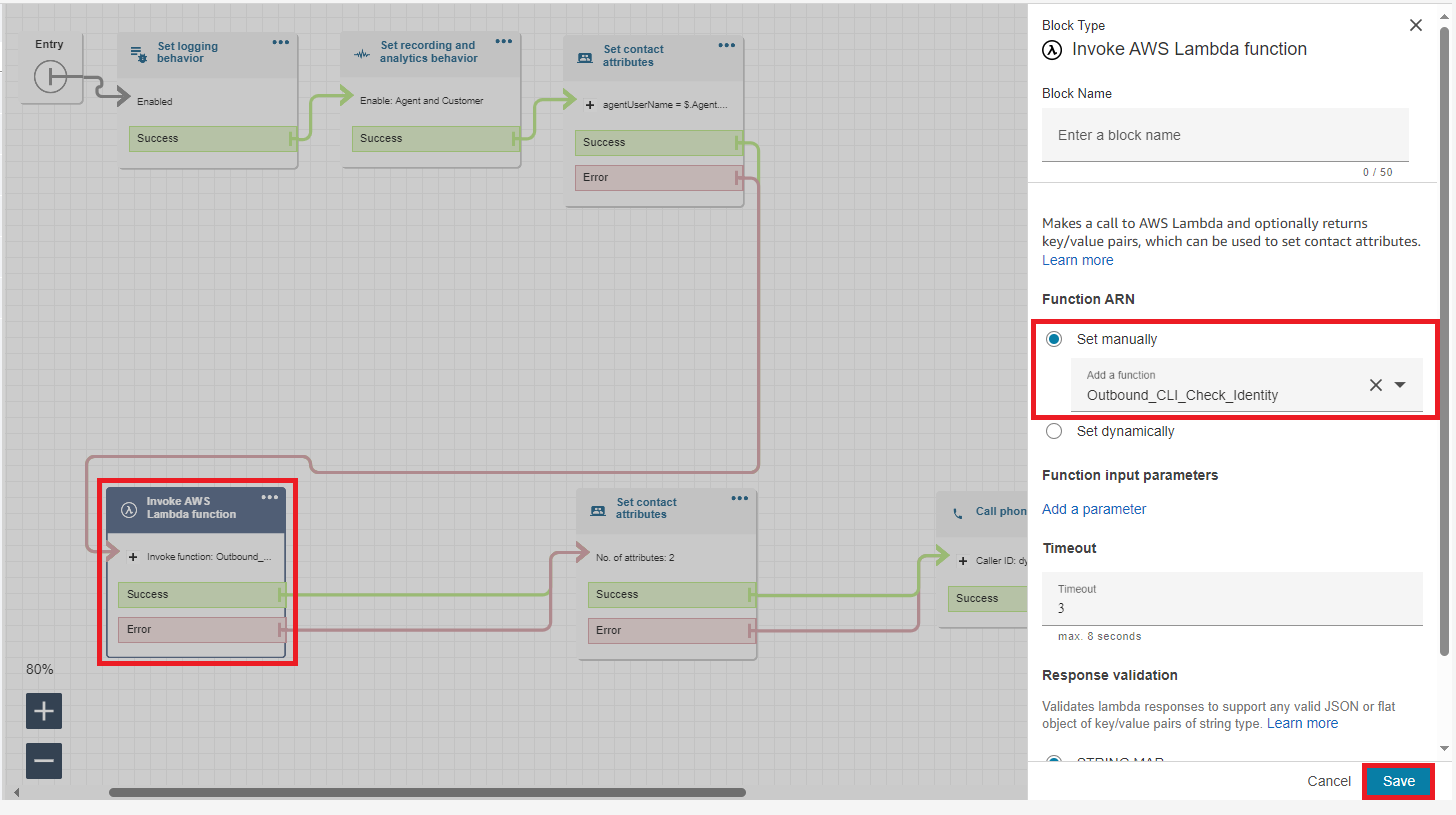Screen dimensions: 1456x815
Task: Click Success branch of Set logging behavior
Action: click(x=211, y=138)
